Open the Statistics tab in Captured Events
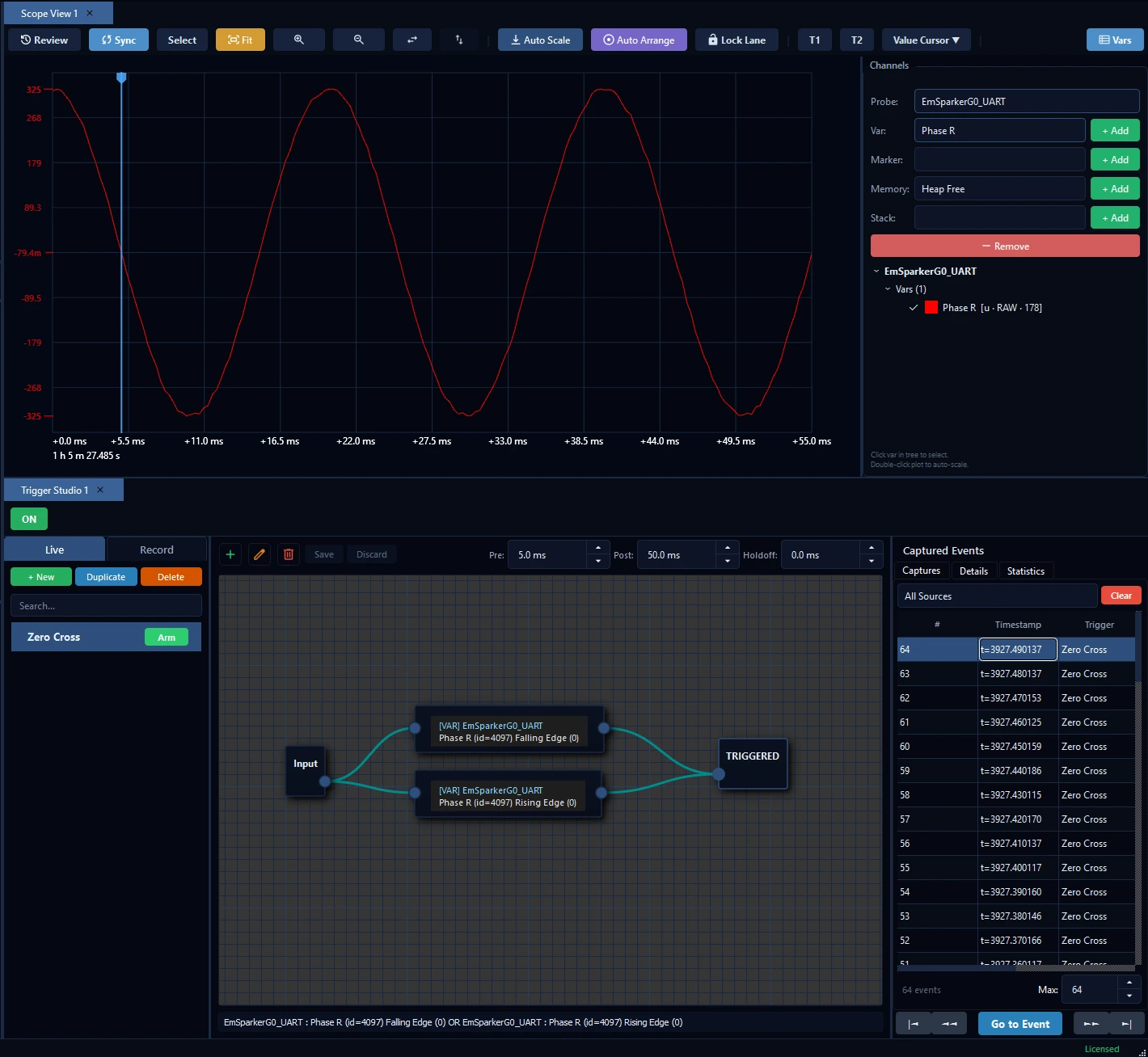The width and height of the screenshot is (1148, 1057). [1026, 571]
